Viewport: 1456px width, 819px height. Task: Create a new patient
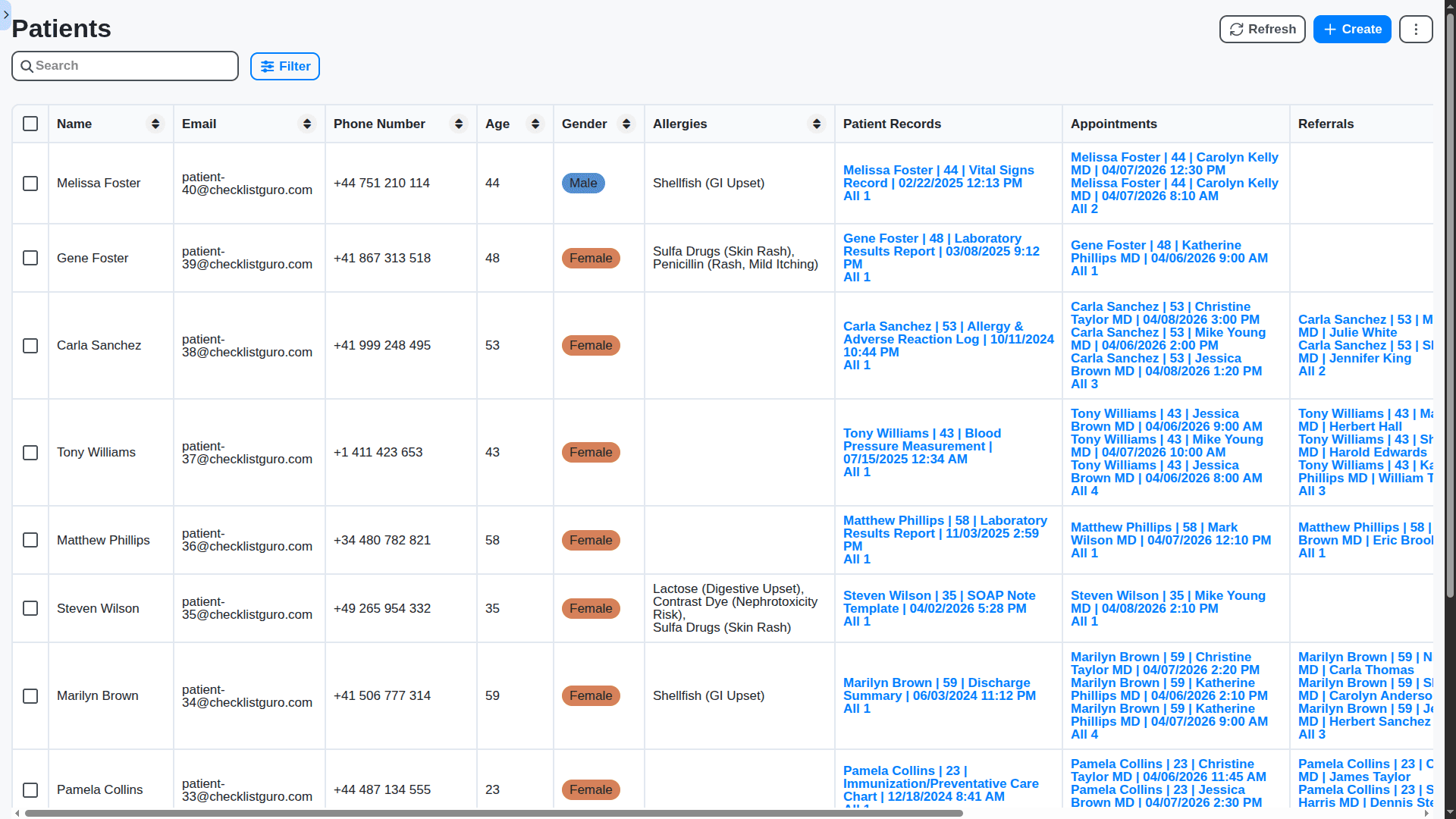pos(1351,30)
